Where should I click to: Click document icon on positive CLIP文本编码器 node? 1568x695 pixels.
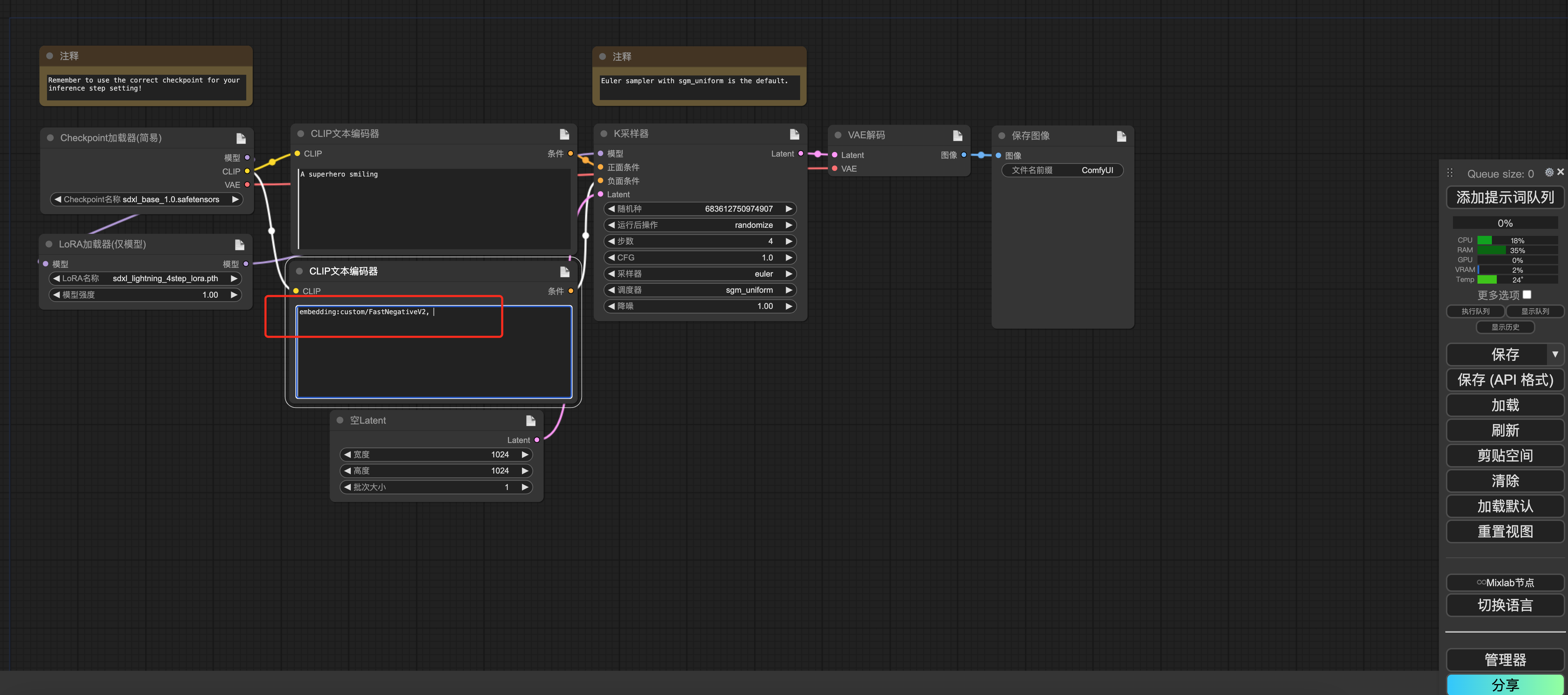(x=564, y=134)
